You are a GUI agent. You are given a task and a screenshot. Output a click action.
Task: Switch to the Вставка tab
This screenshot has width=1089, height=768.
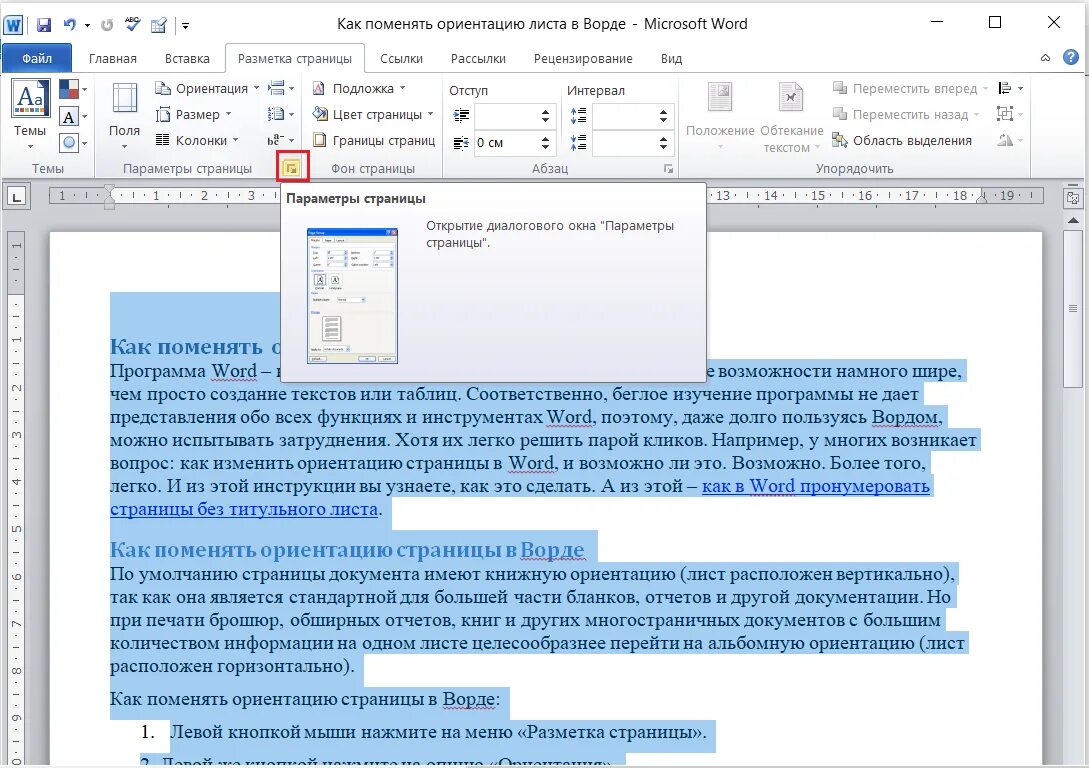pos(187,58)
